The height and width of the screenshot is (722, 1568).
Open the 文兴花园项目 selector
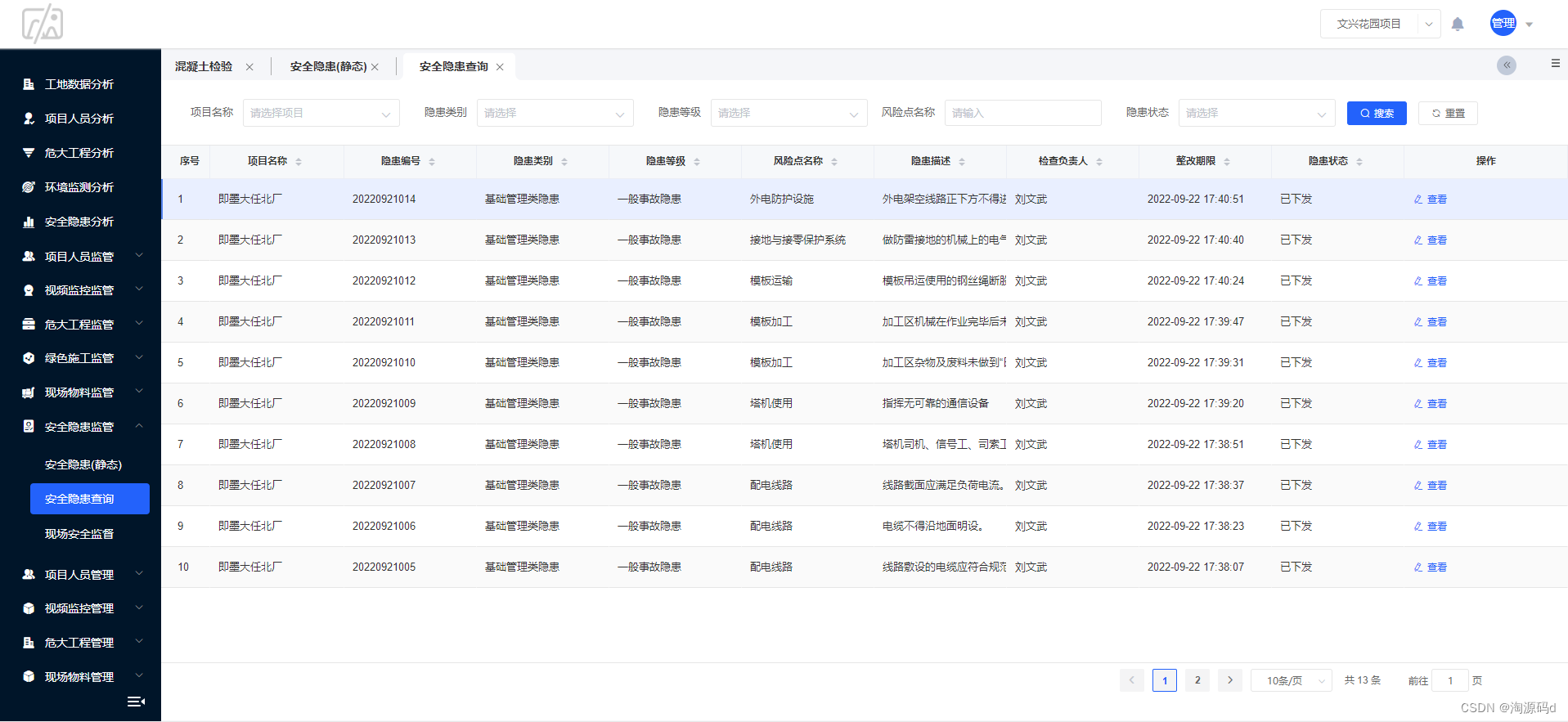pos(1381,24)
